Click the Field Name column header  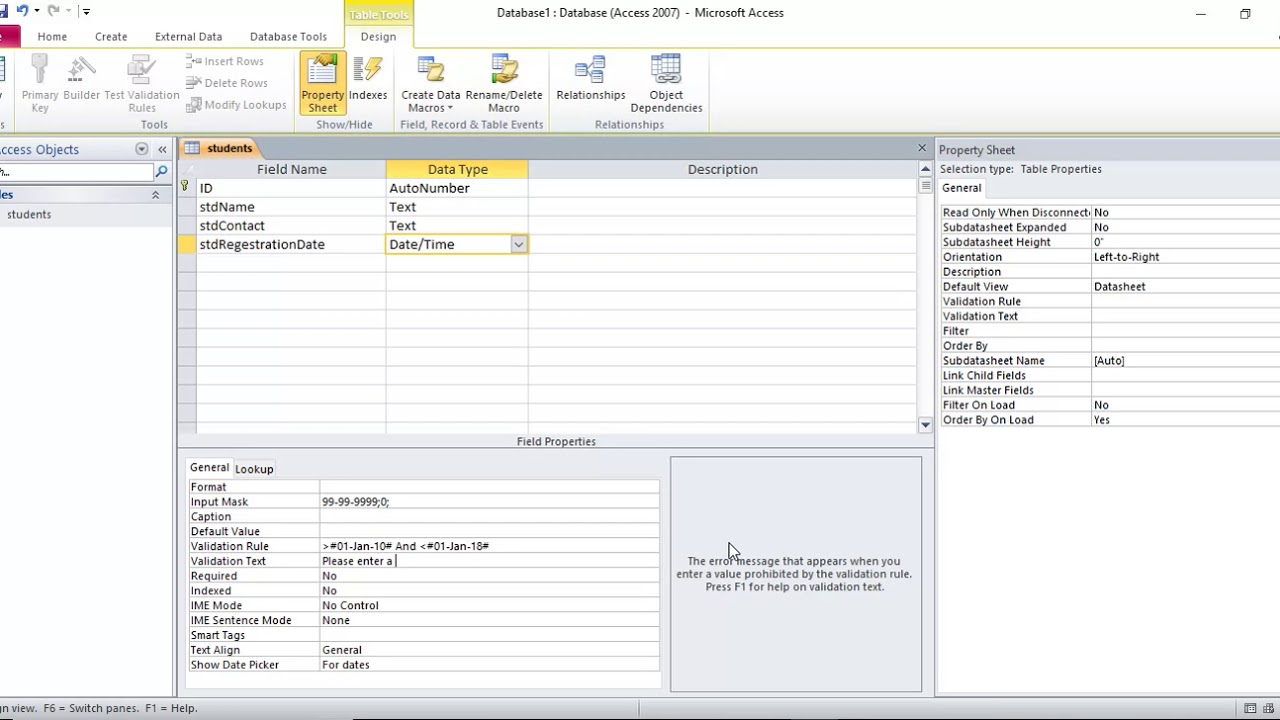291,169
